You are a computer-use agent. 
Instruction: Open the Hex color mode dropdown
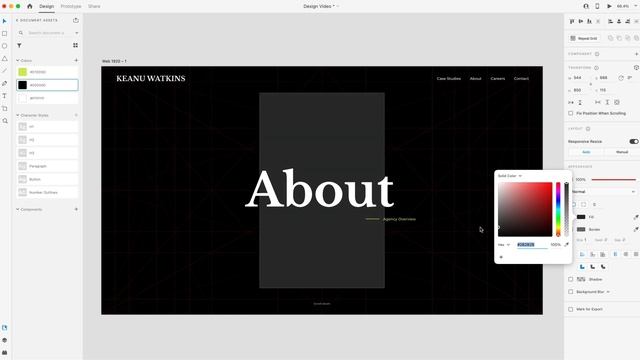pos(504,244)
